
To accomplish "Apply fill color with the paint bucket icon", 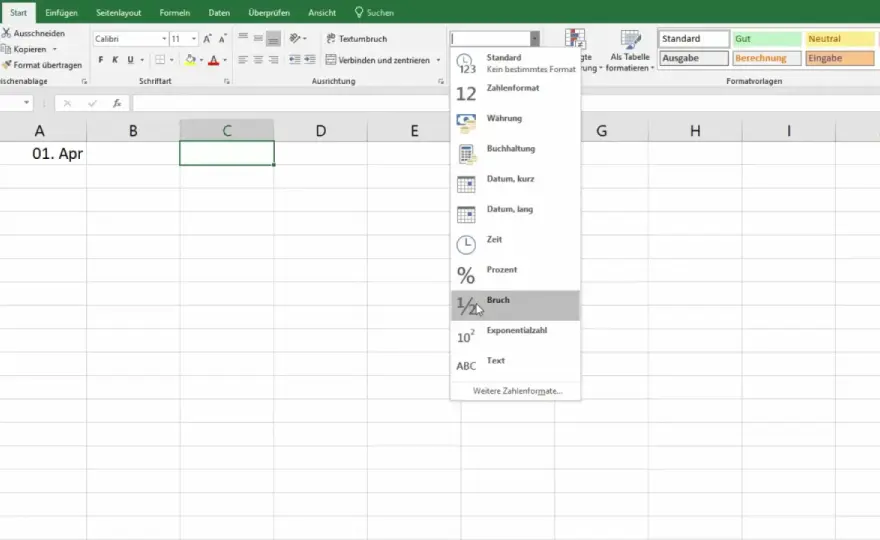I will tap(191, 60).
